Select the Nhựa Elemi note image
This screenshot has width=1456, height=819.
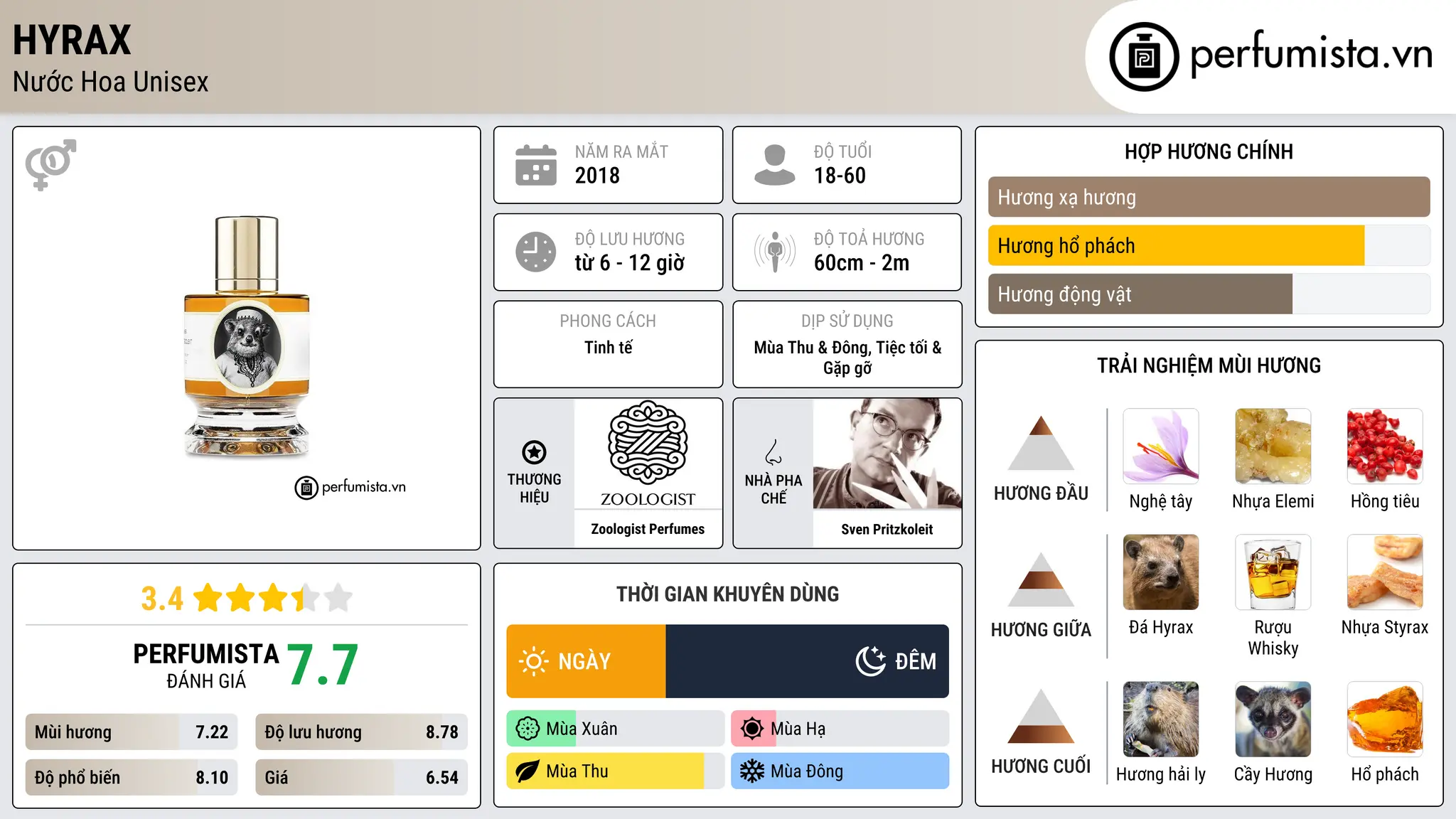1273,446
